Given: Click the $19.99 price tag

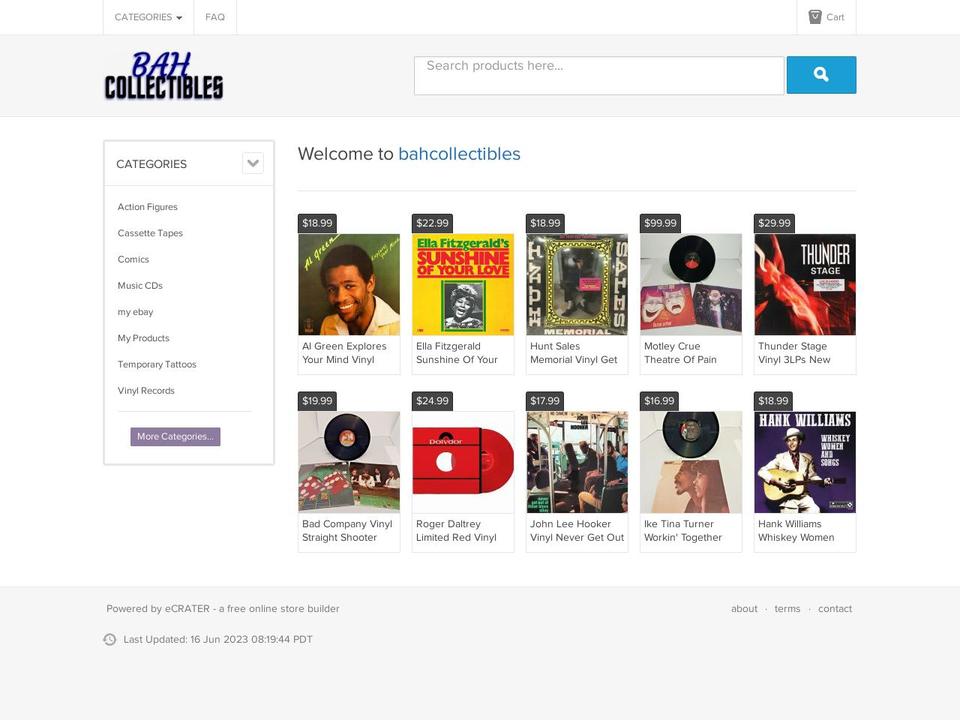Looking at the screenshot, I should pyautogui.click(x=317, y=401).
